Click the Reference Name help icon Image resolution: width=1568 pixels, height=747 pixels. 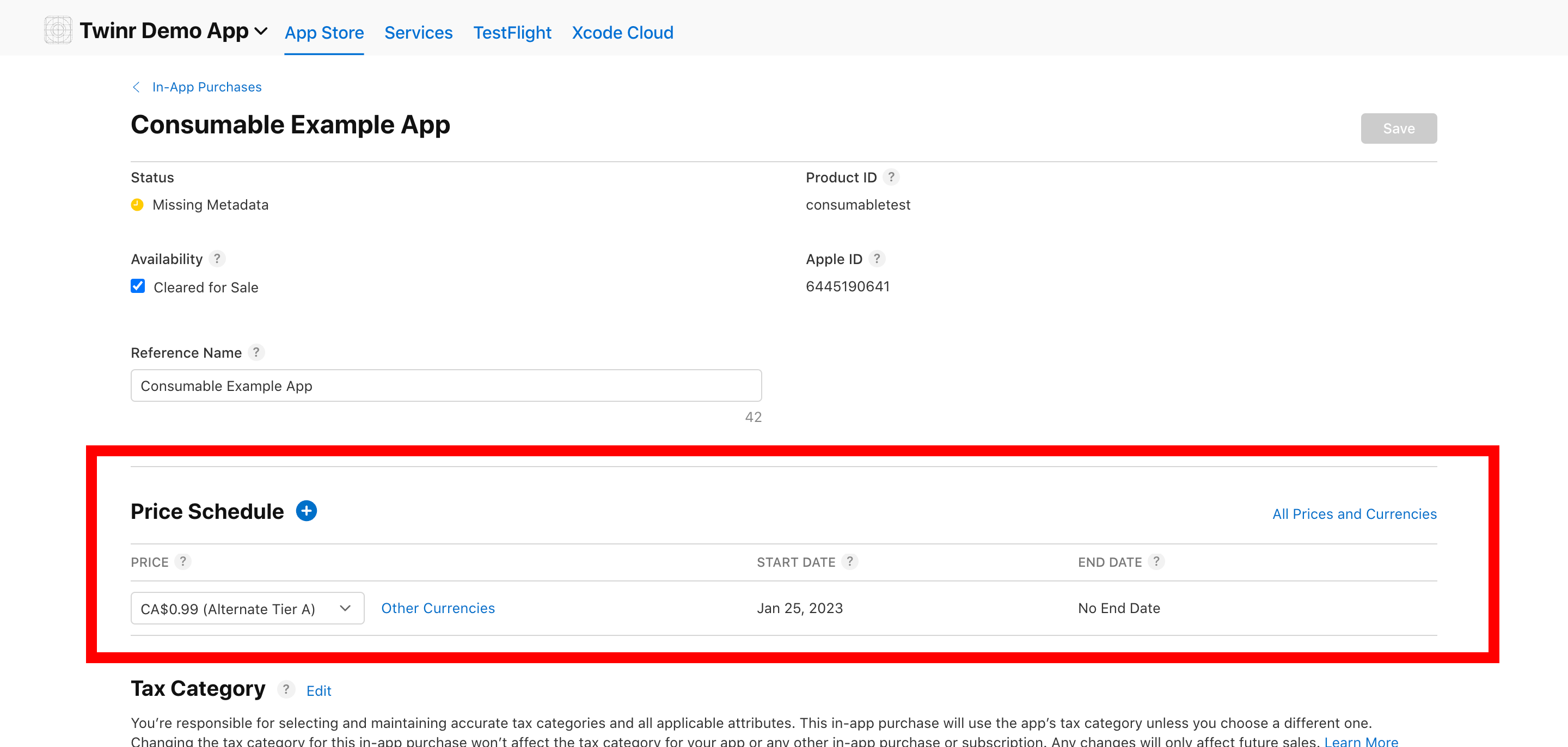tap(256, 352)
